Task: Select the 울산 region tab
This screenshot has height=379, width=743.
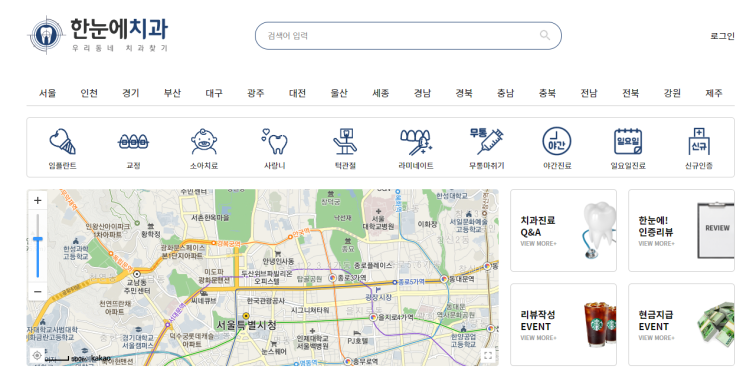Action: pyautogui.click(x=339, y=93)
